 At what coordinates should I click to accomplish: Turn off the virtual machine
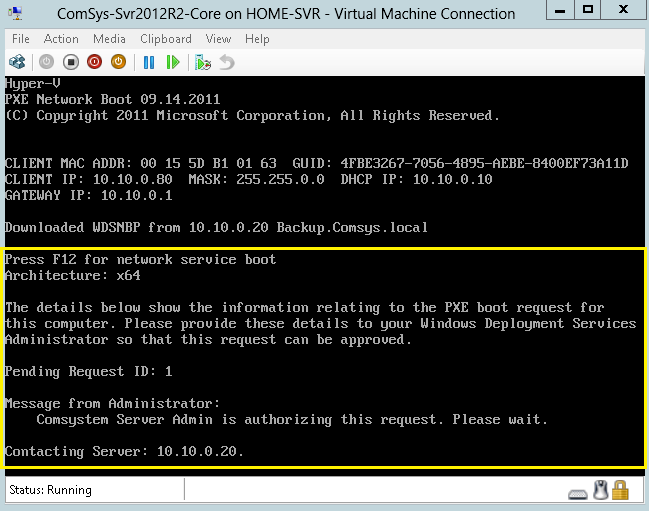71,62
